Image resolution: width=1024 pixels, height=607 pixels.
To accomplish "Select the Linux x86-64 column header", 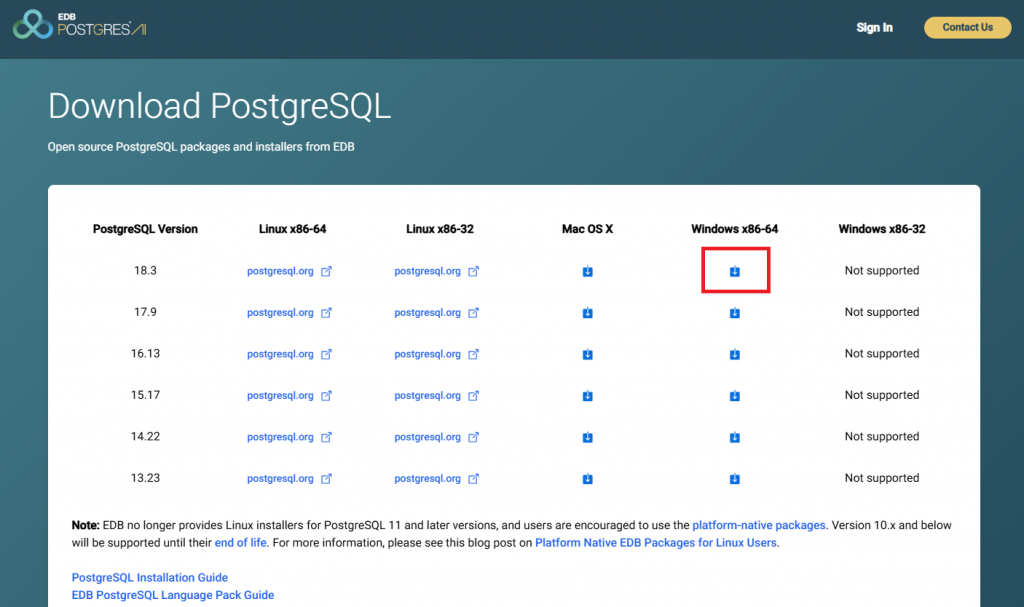I will [x=292, y=229].
